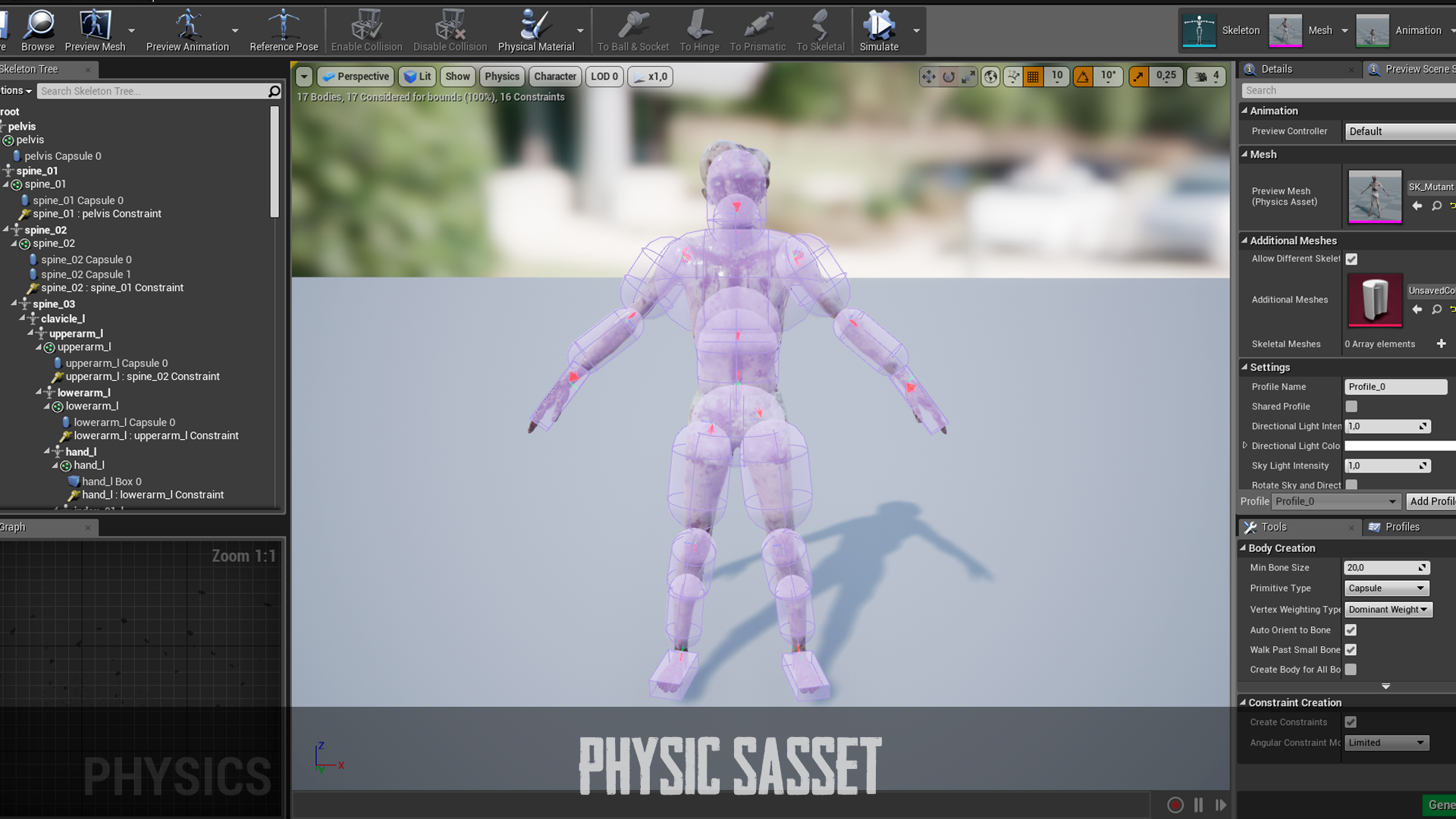Open the Character viewport menu

click(x=555, y=77)
